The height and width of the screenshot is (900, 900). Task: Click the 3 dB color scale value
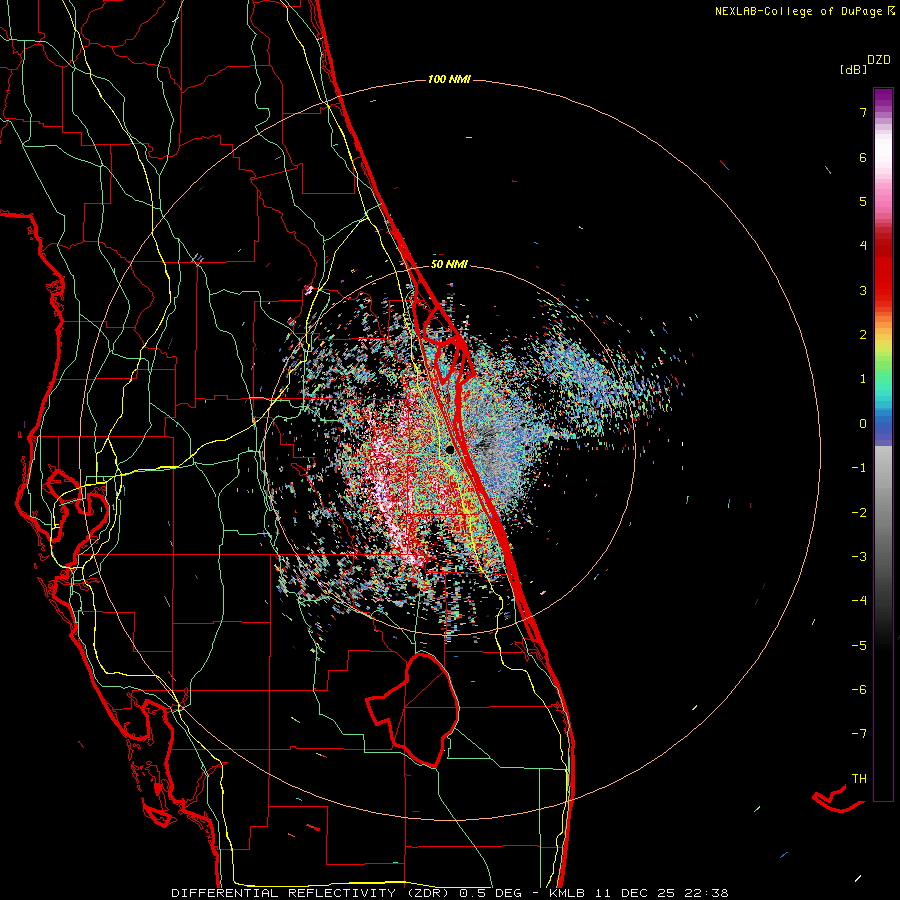click(x=863, y=290)
